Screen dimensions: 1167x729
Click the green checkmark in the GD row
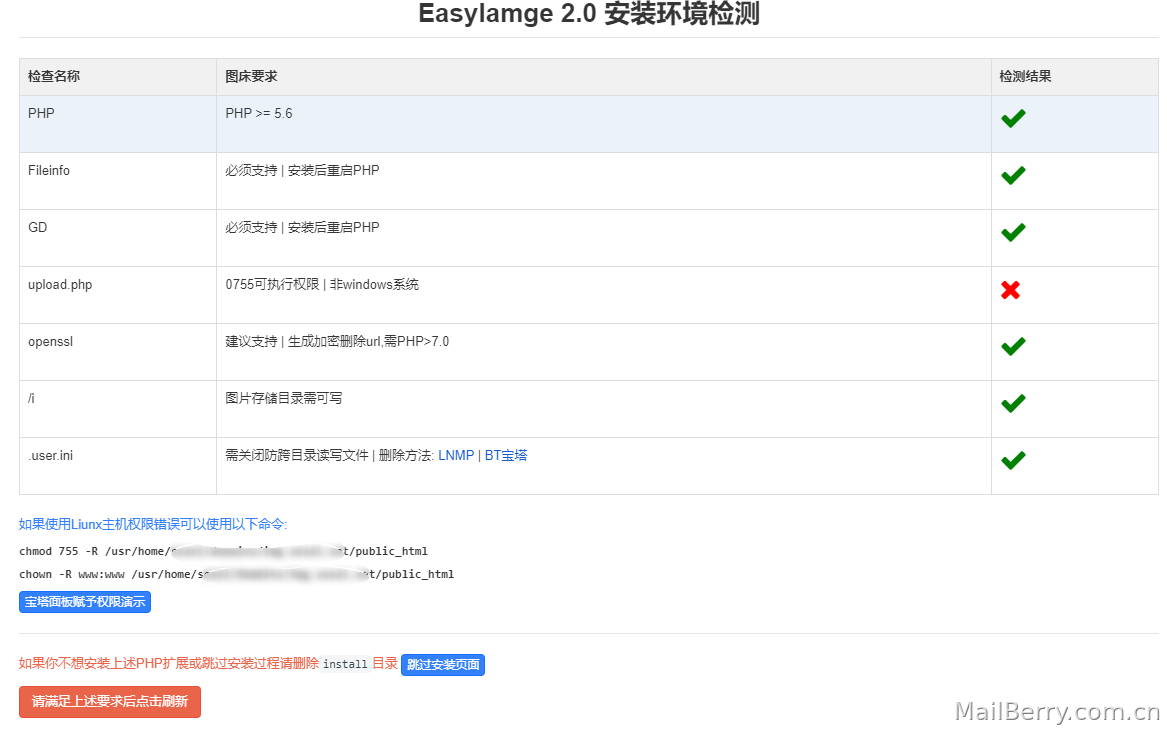click(x=1013, y=232)
